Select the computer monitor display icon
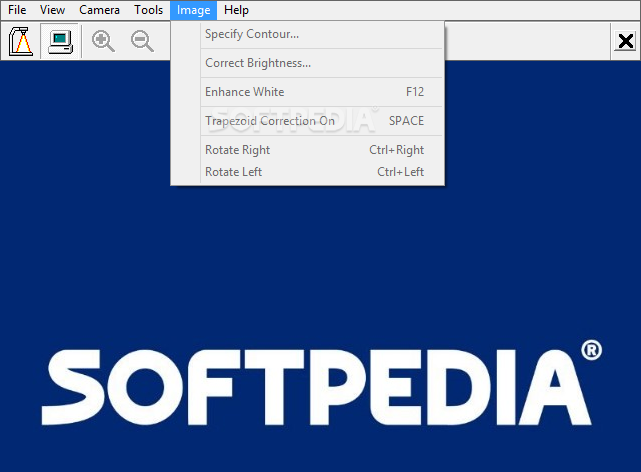Image resolution: width=641 pixels, height=472 pixels. [61, 41]
